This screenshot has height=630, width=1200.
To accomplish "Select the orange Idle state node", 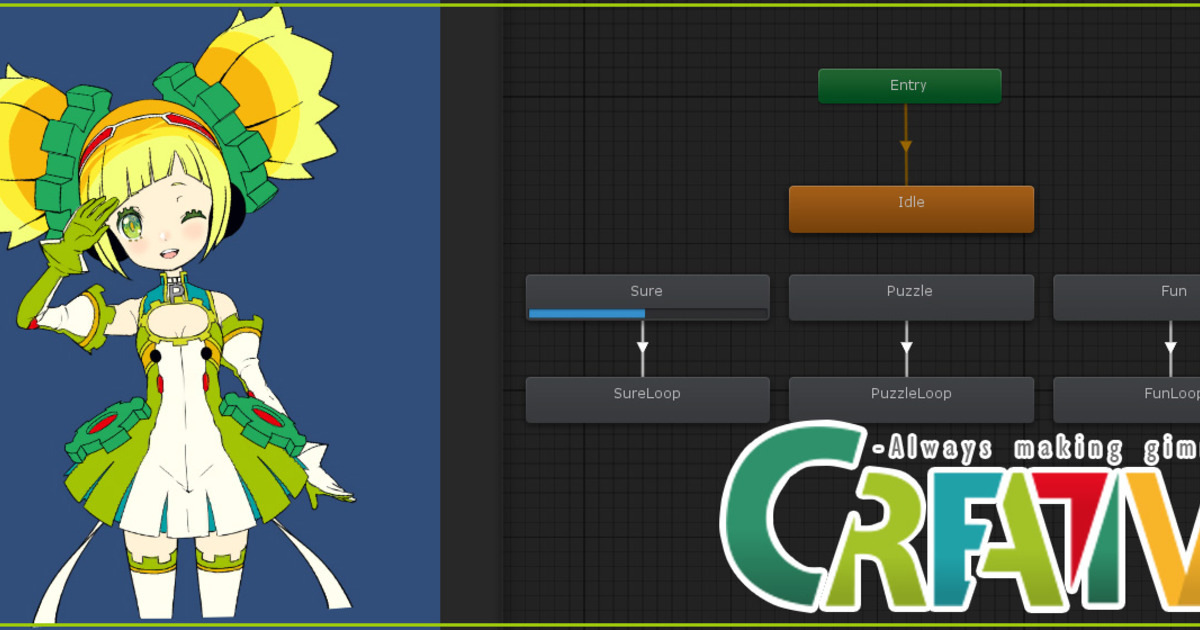I will click(x=911, y=209).
